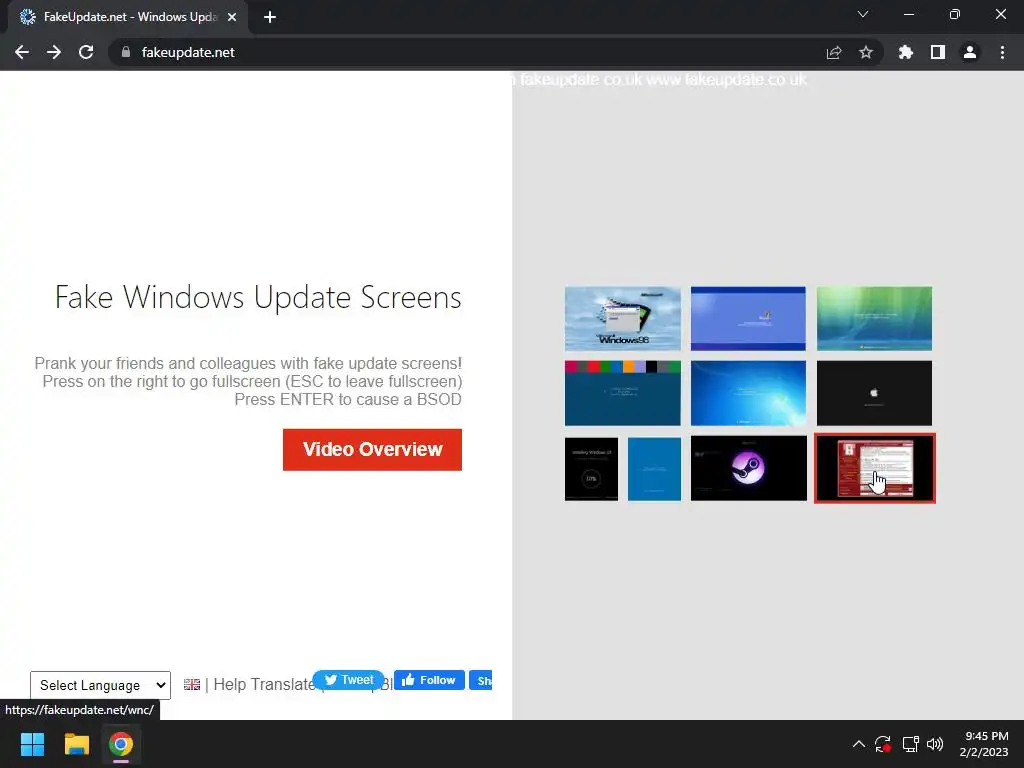This screenshot has height=768, width=1024.
Task: Click the red Video Overview button
Action: pyautogui.click(x=372, y=449)
